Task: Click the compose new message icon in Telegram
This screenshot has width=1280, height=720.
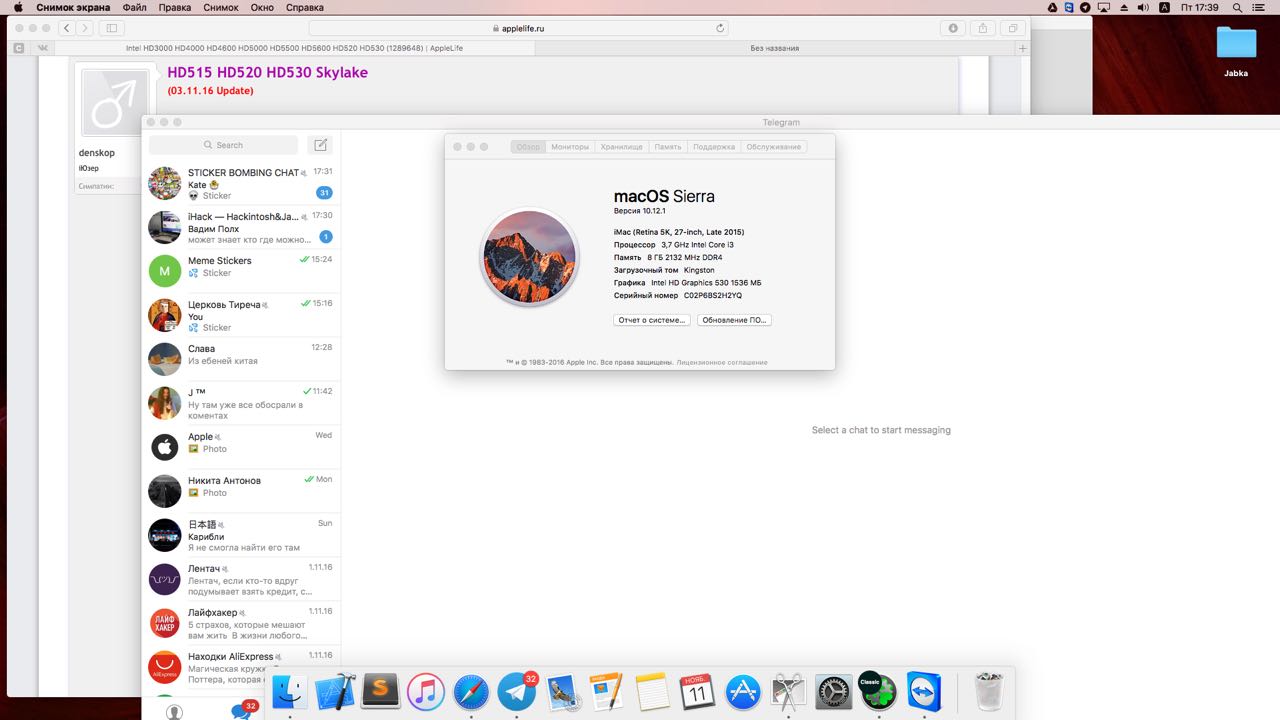Action: click(x=320, y=145)
